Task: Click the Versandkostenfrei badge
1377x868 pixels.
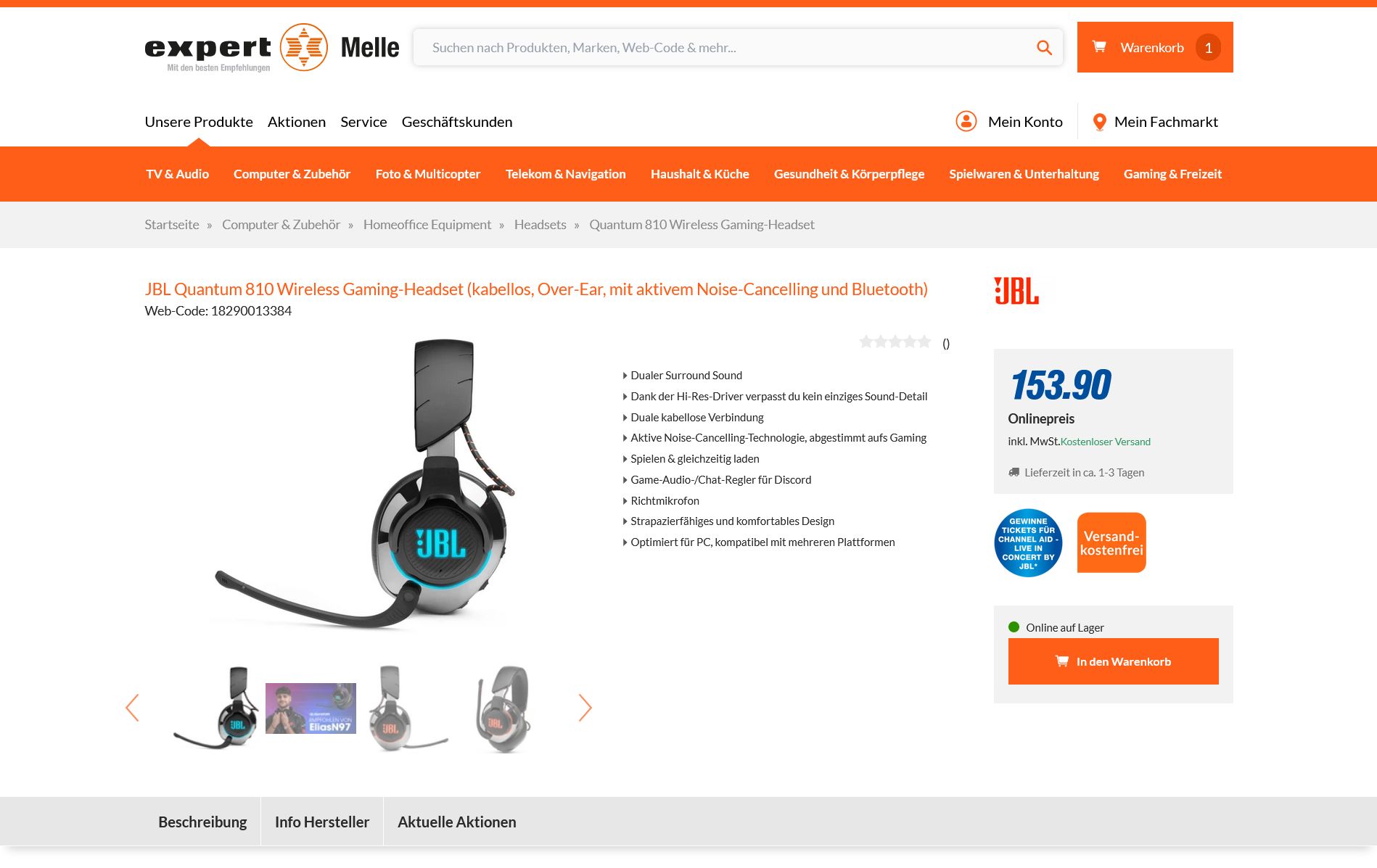Action: (x=1111, y=542)
